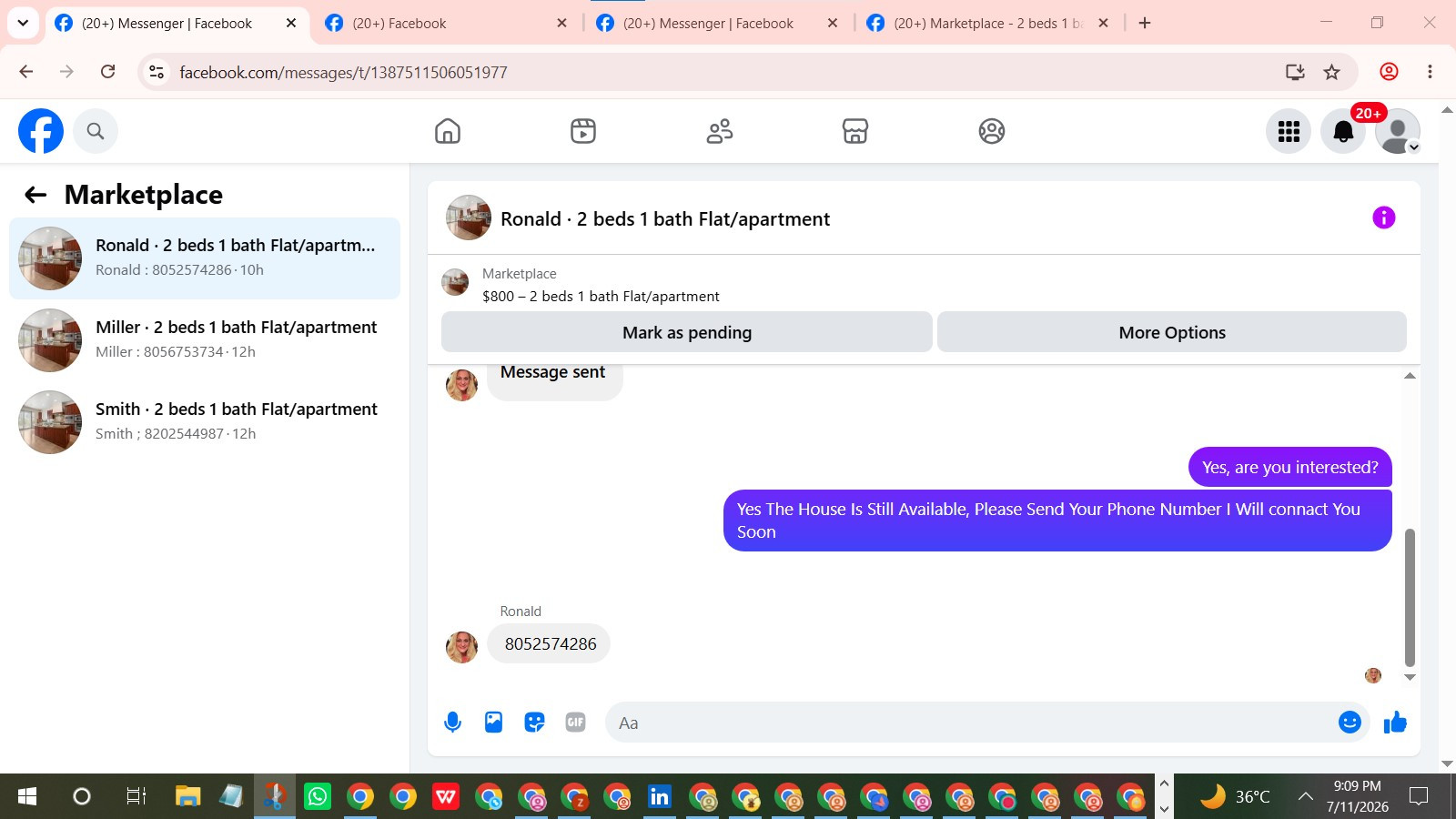Open the Reels video icon in Facebook navigation

point(583,131)
